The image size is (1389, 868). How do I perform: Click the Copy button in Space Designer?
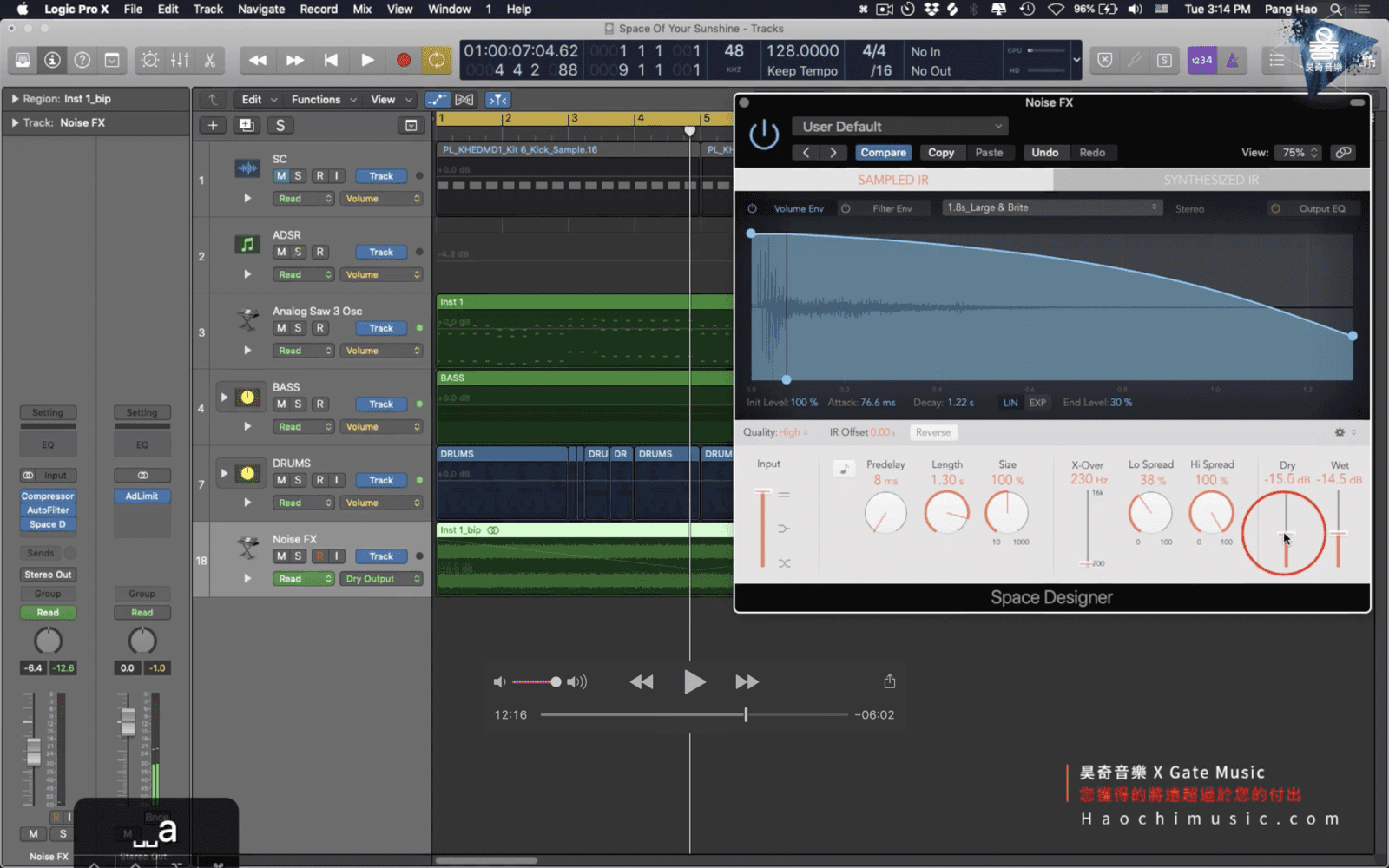941,152
